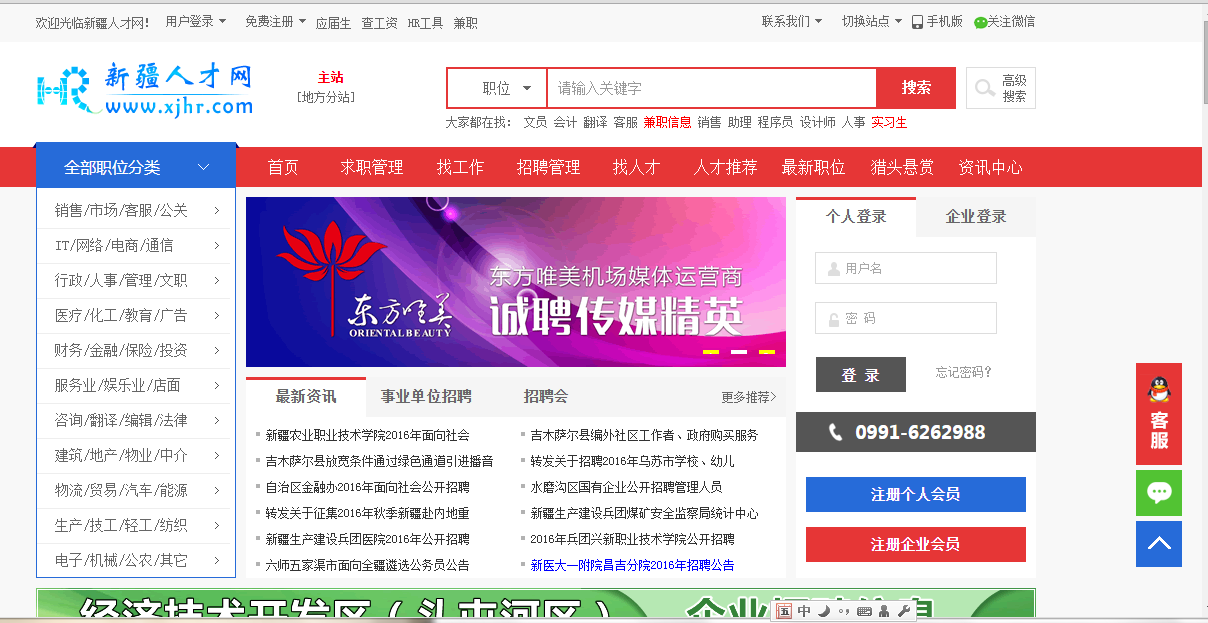Expand 行政/人事/管理/文职 category
Screen dimensions: 1208x623
137,280
